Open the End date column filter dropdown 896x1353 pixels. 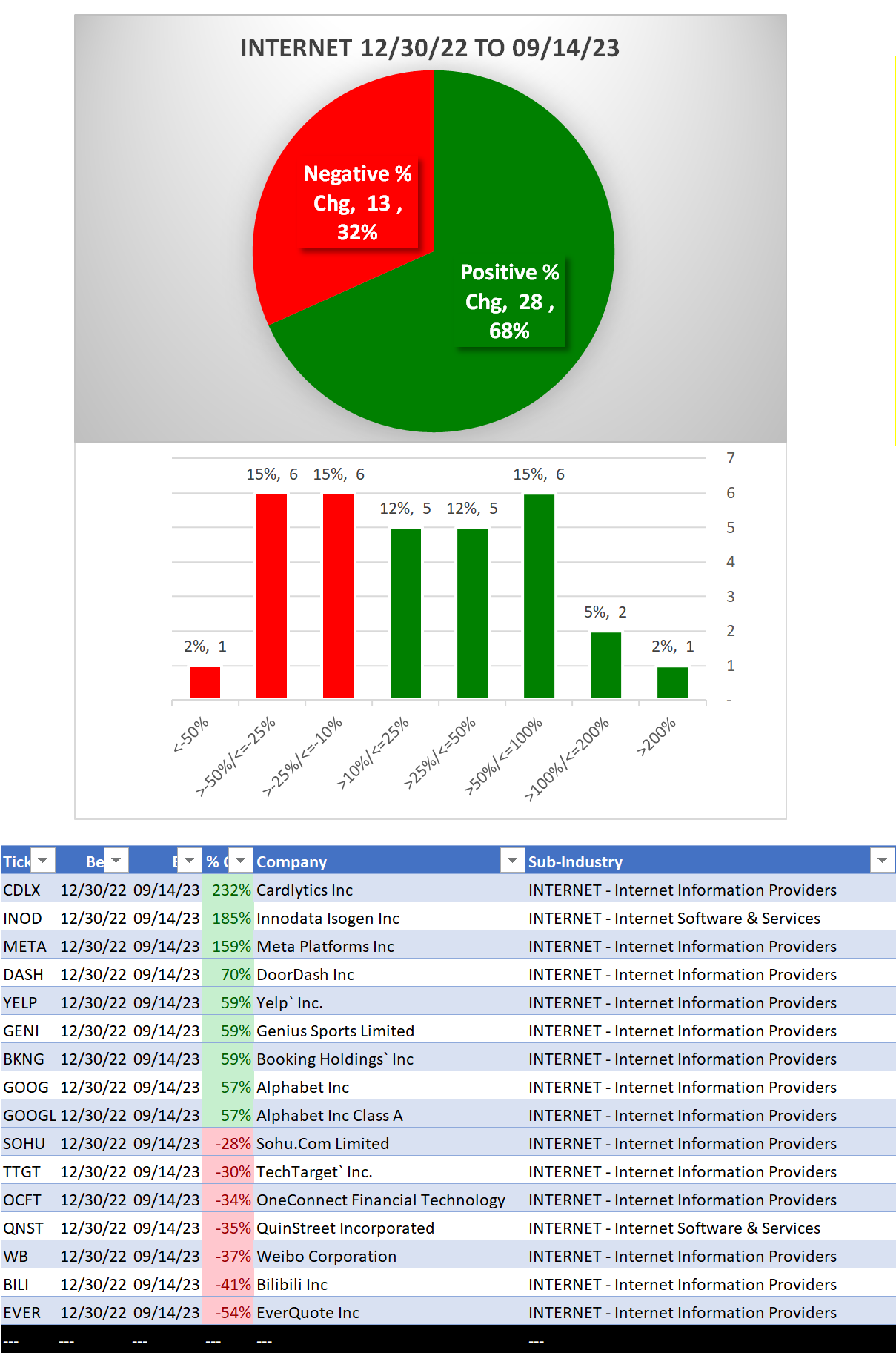190,860
